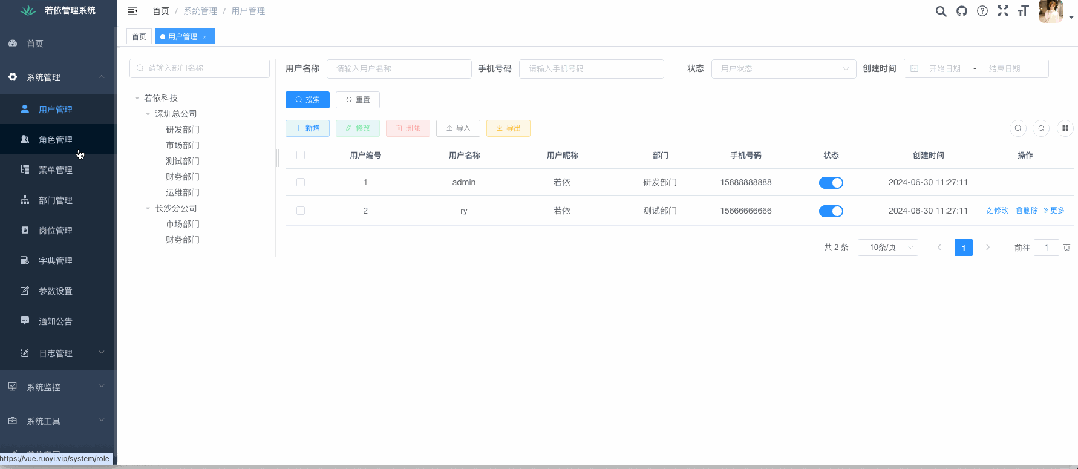Click the blue 搜索 search button

(x=307, y=100)
